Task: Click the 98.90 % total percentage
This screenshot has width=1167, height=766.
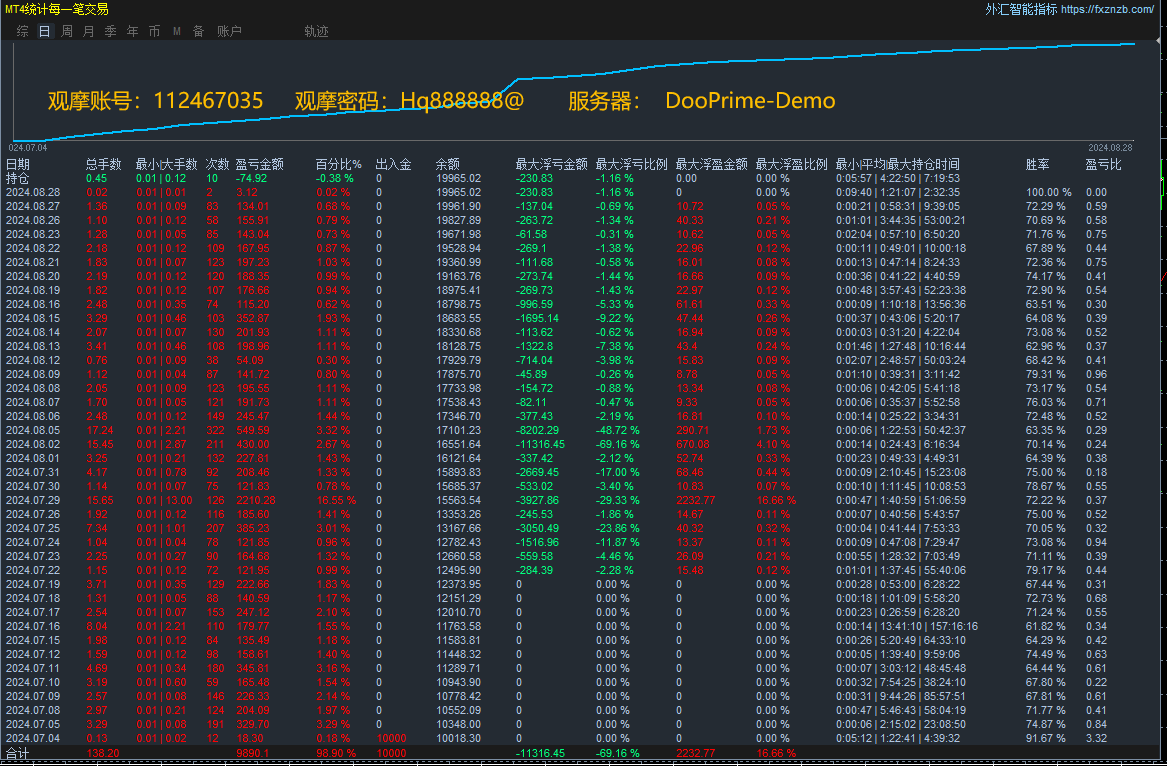Action: (x=336, y=753)
